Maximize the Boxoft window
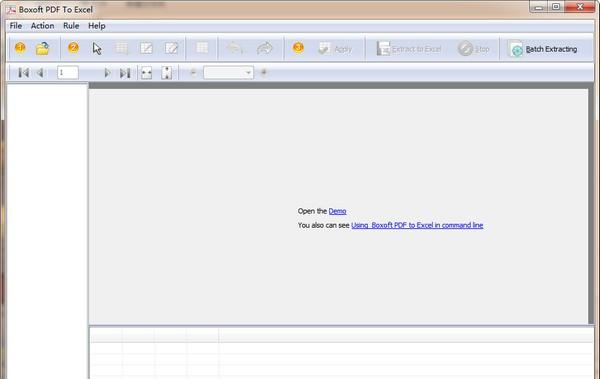 point(556,7)
